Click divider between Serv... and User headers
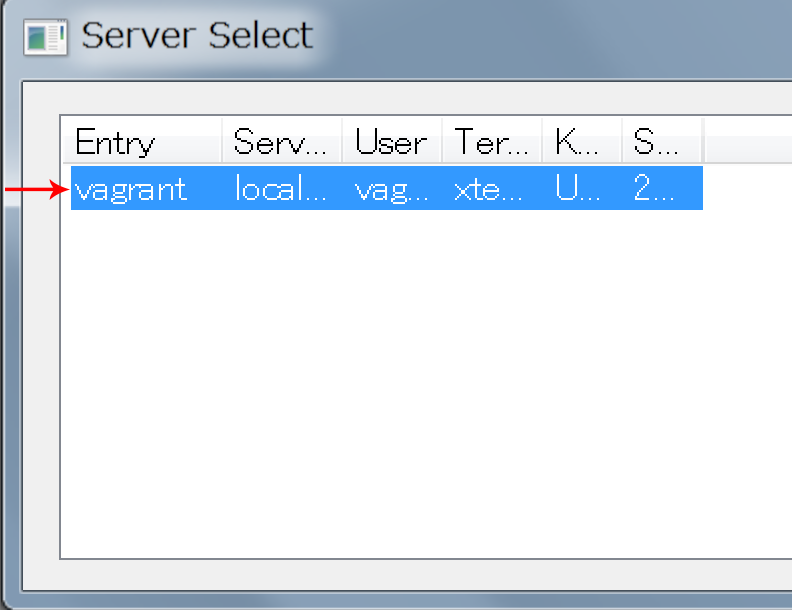This screenshot has width=792, height=610. coord(343,142)
